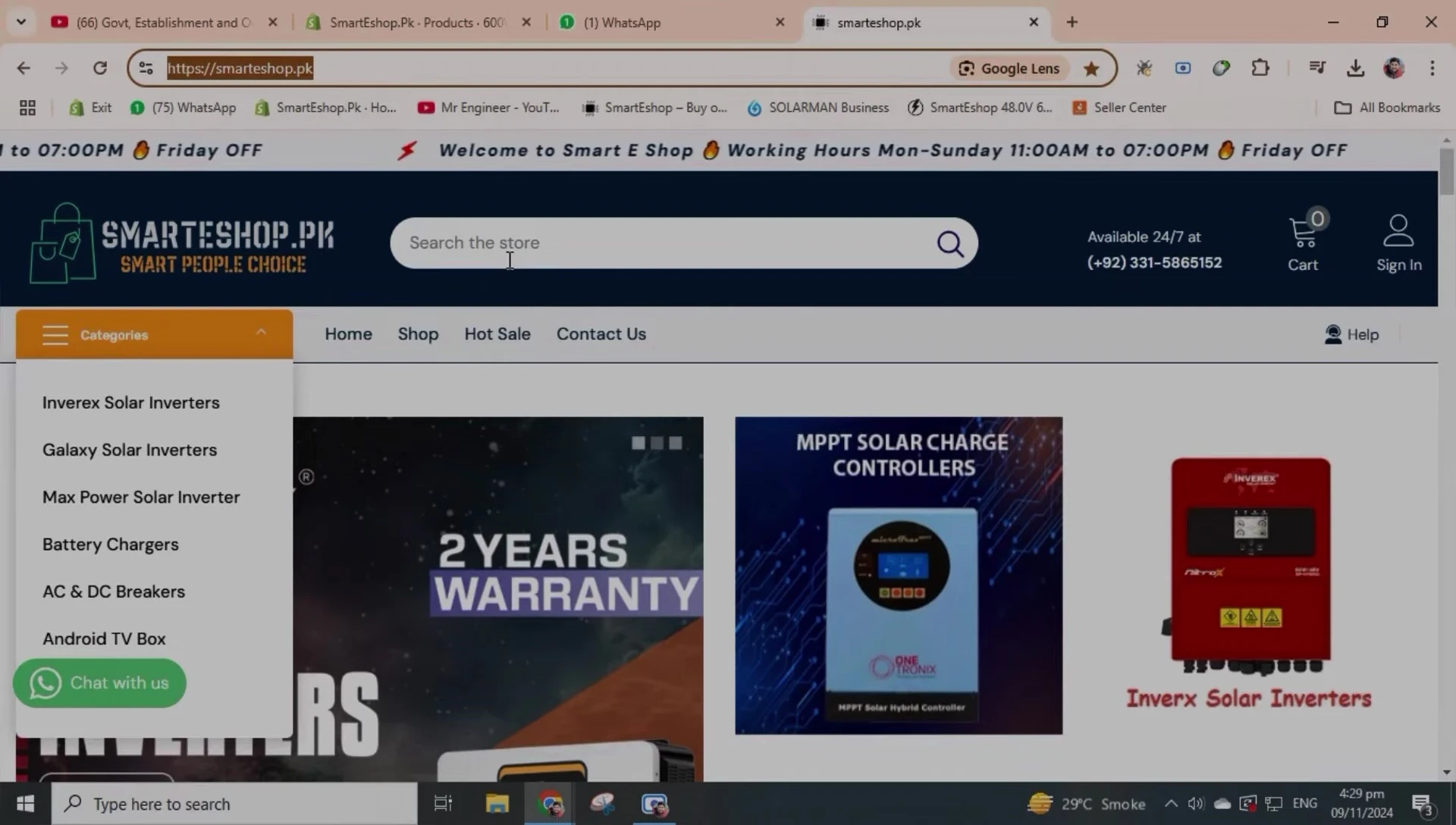Open the Contact Us navigation item
Image resolution: width=1456 pixels, height=825 pixels.
(601, 334)
